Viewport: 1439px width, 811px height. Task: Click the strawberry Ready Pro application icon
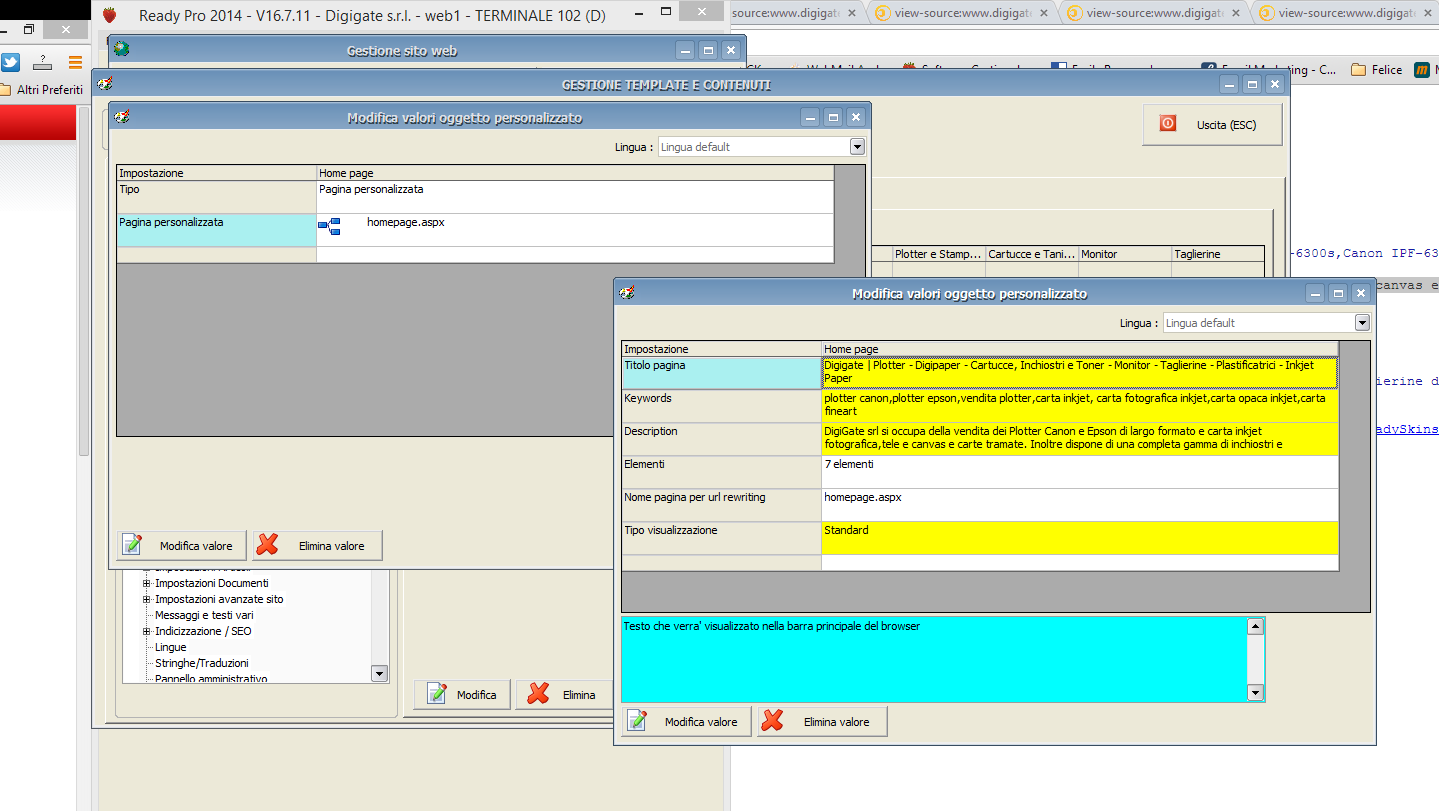coord(111,15)
